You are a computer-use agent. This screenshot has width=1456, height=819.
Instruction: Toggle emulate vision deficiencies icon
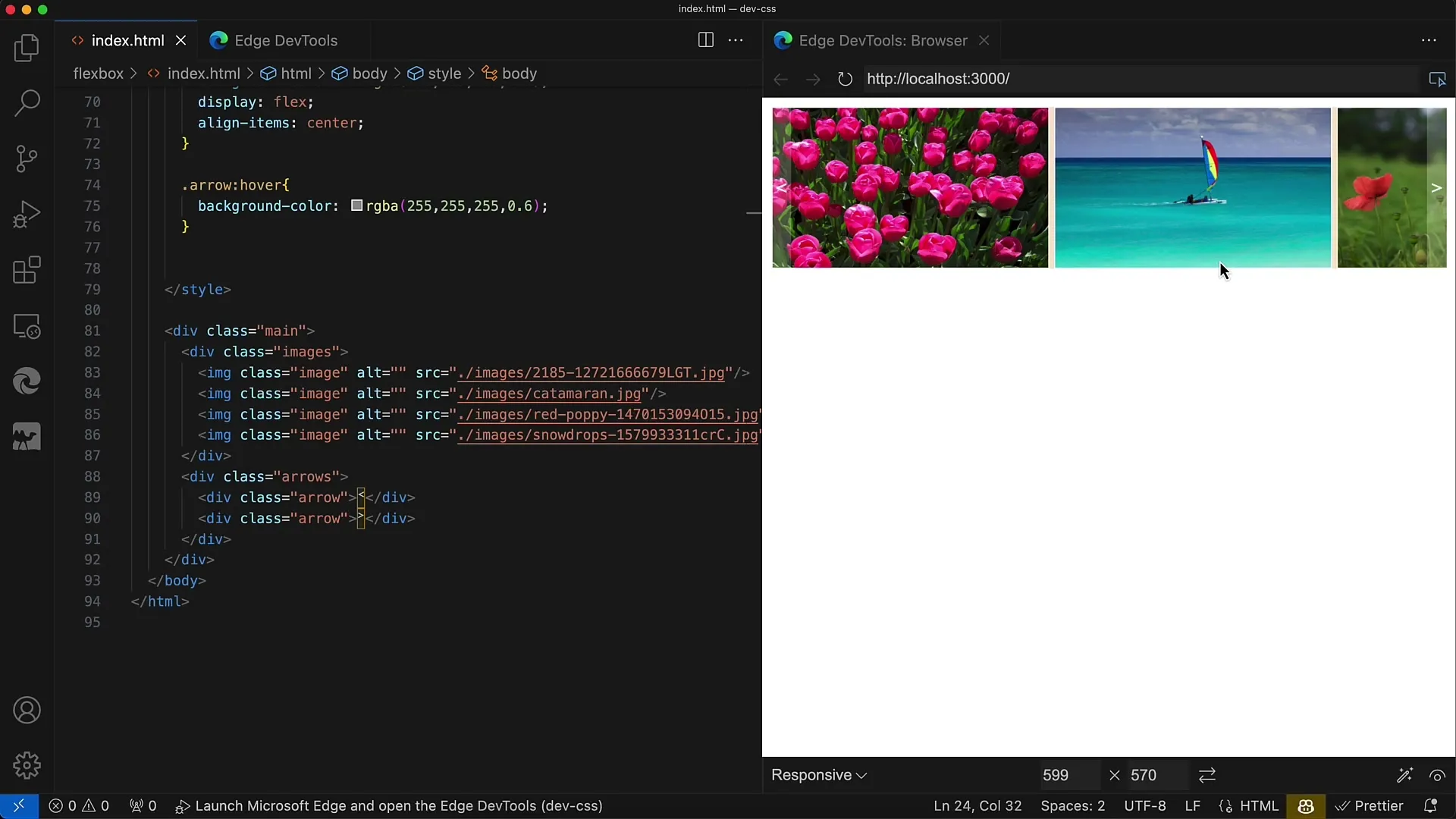coord(1437,775)
